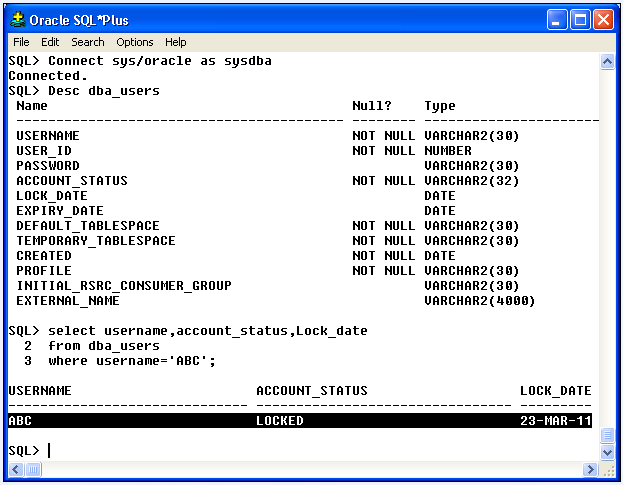Open the Help menu

[176, 42]
